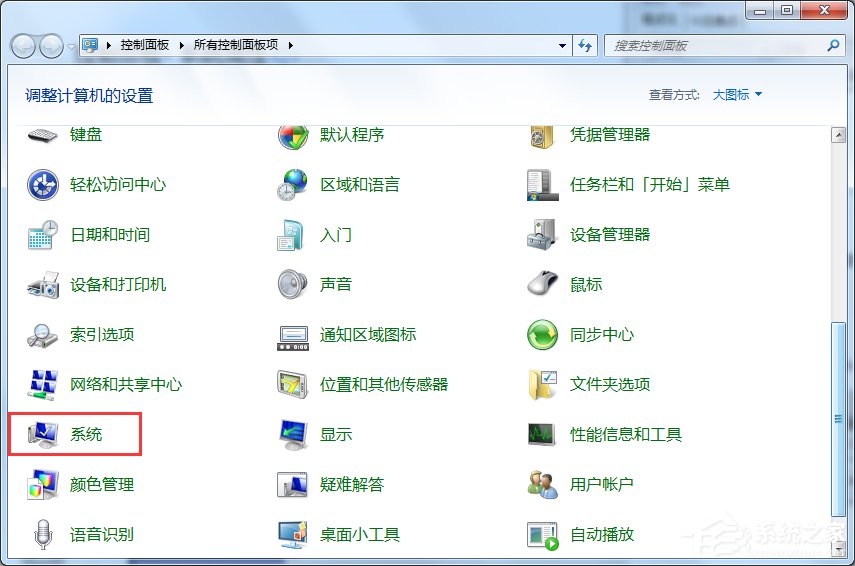The image size is (855, 566).
Task: Click the refresh button beside address bar
Action: tap(585, 46)
